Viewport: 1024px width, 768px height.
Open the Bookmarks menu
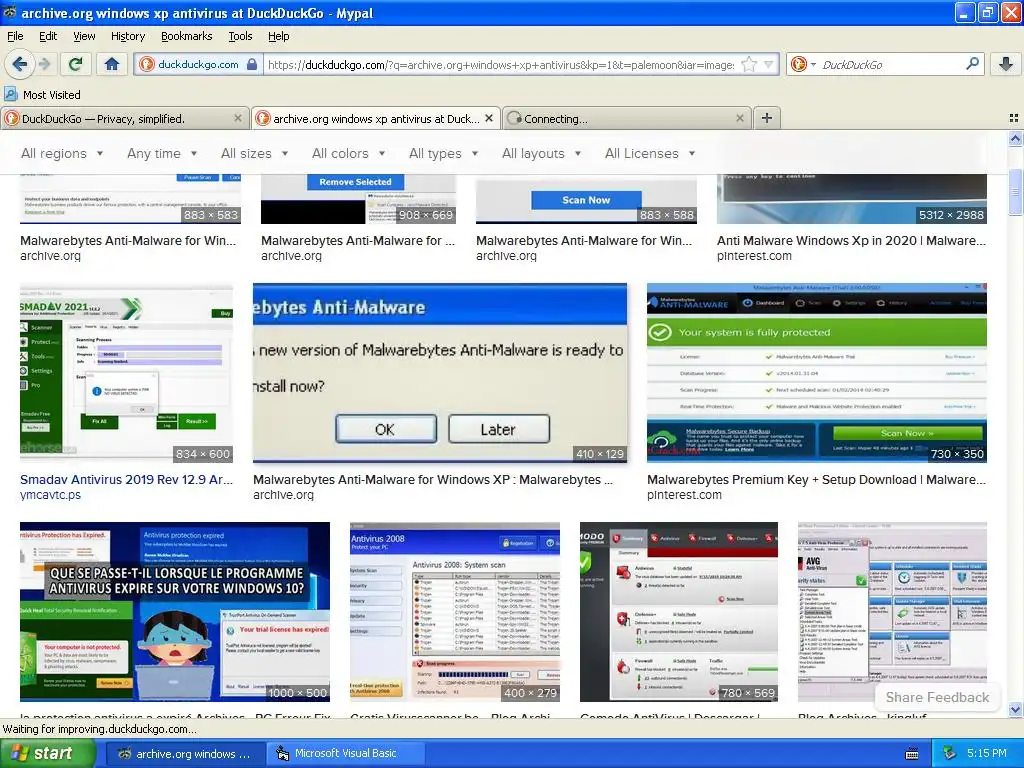(x=186, y=36)
